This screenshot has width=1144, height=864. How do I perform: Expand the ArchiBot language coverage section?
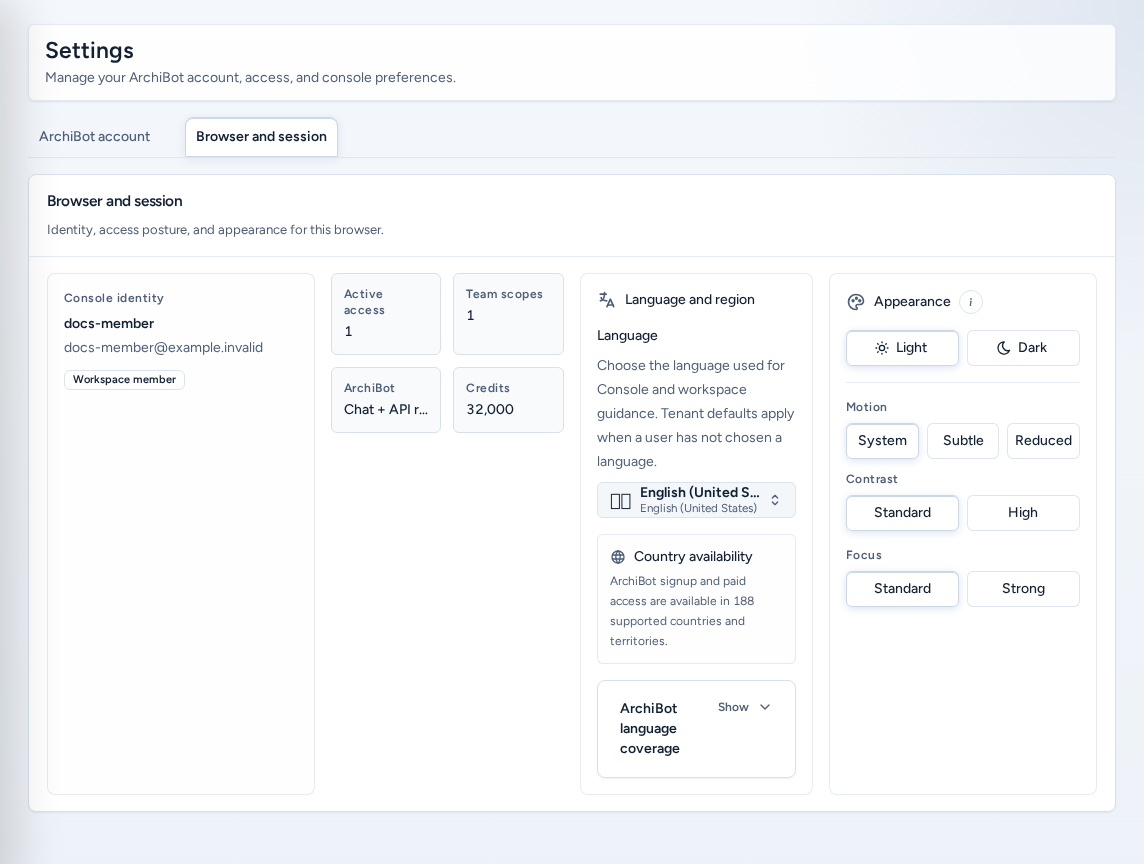click(696, 728)
